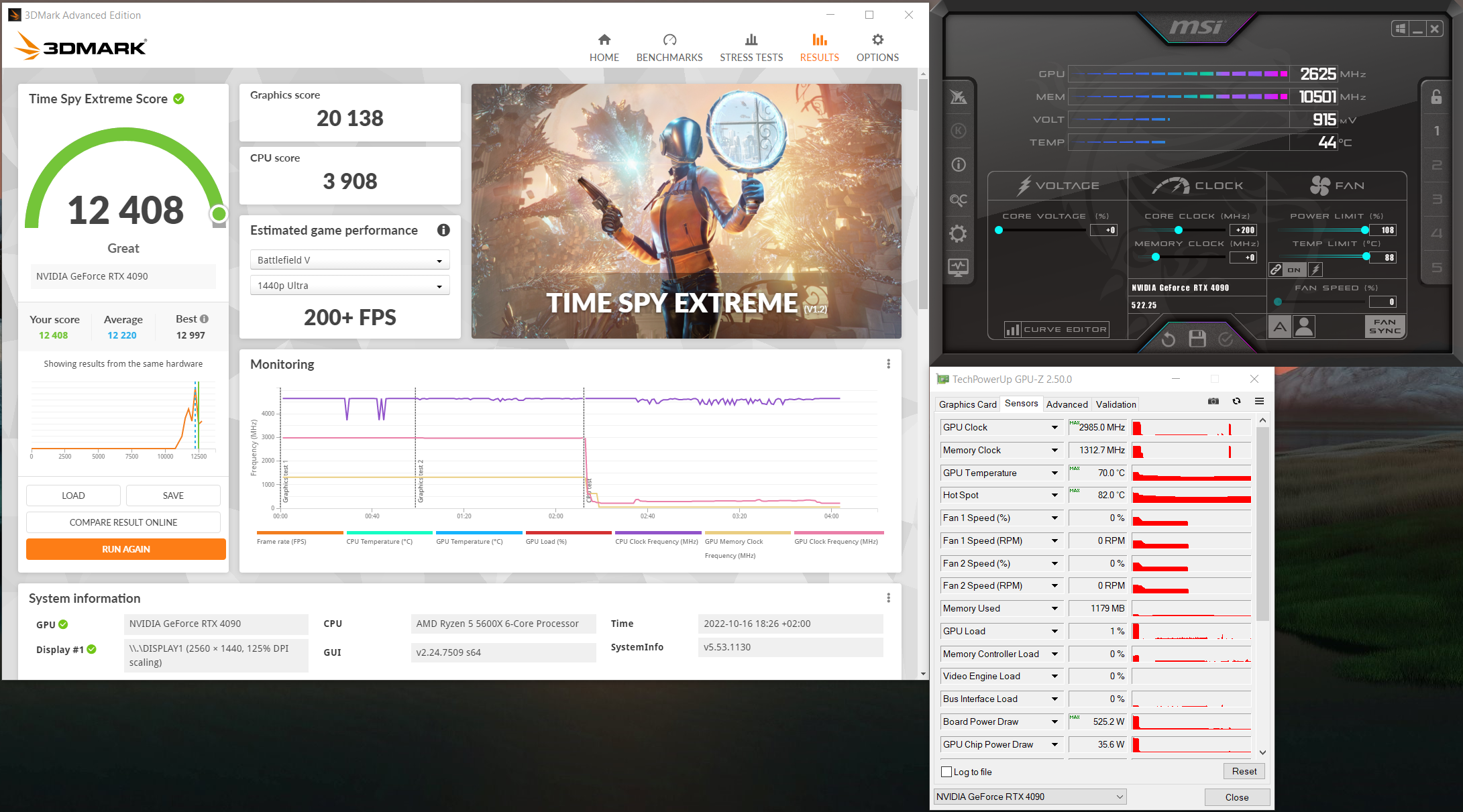Open the GPU Clock sensor dropdown arrow

point(1054,428)
